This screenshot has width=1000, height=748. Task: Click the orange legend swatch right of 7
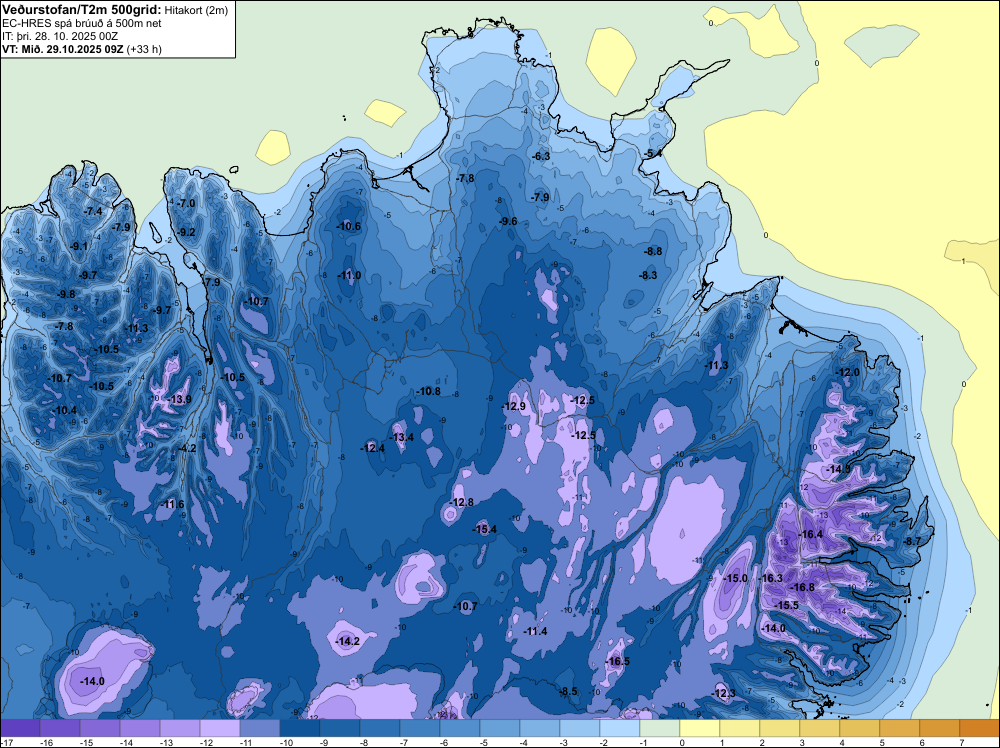pos(980,728)
